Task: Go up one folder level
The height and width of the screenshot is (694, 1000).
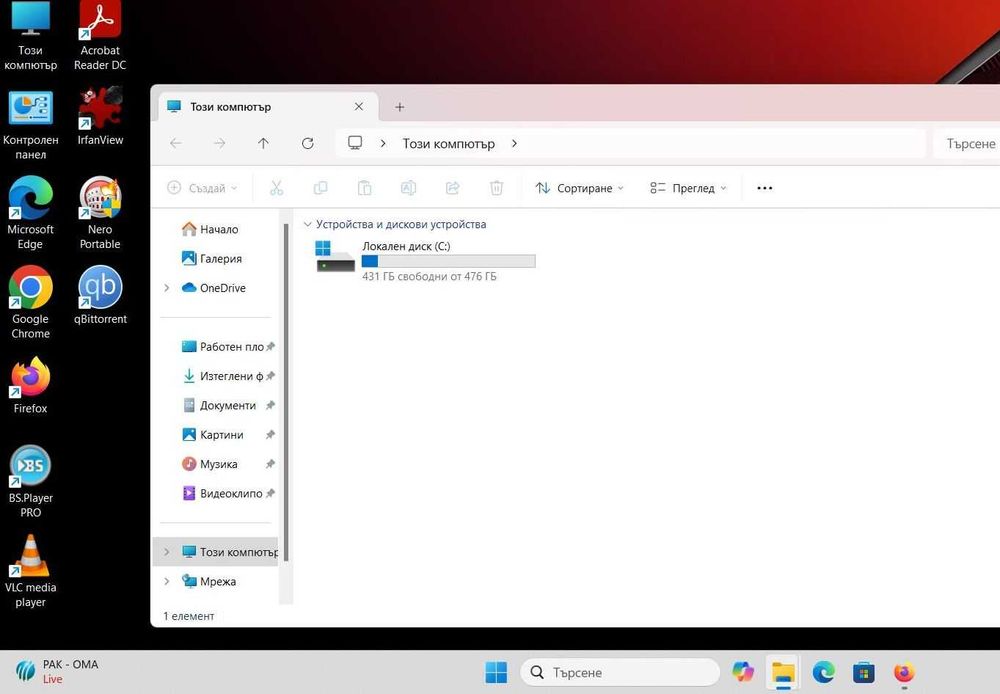Action: click(263, 144)
